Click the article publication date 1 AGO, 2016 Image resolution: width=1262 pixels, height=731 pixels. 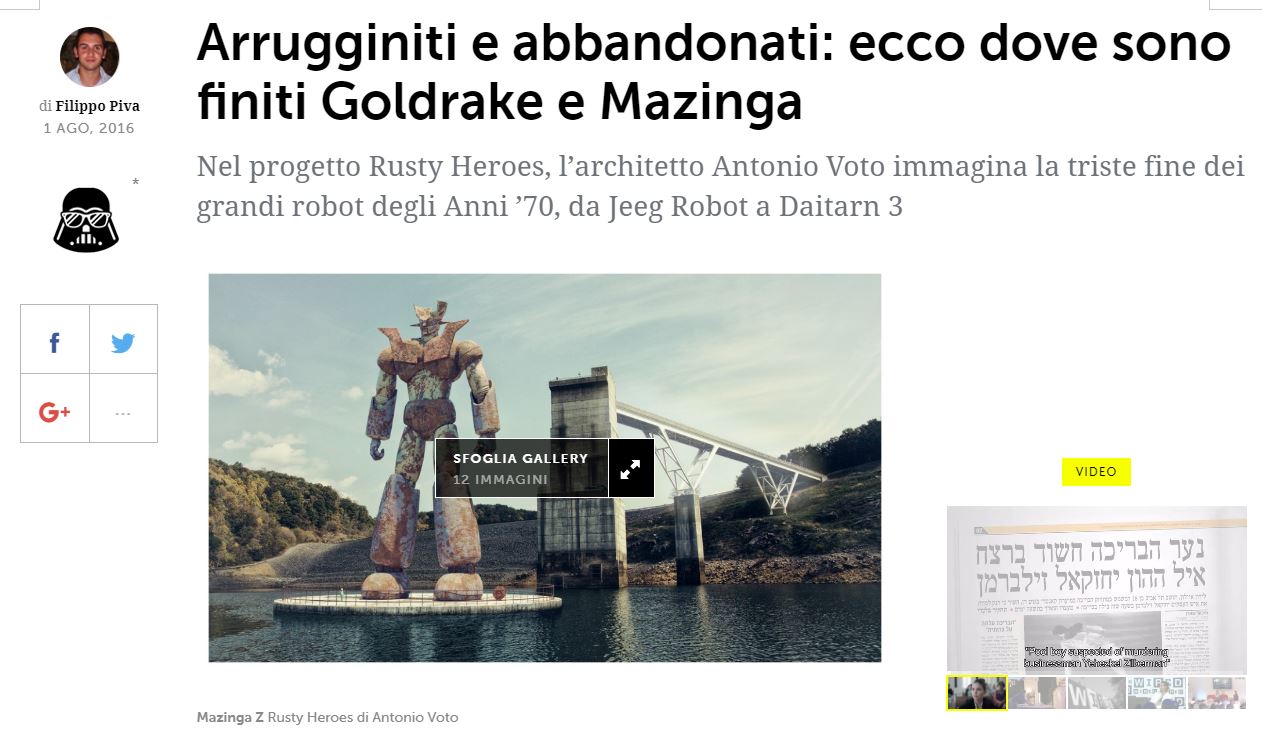click(89, 128)
